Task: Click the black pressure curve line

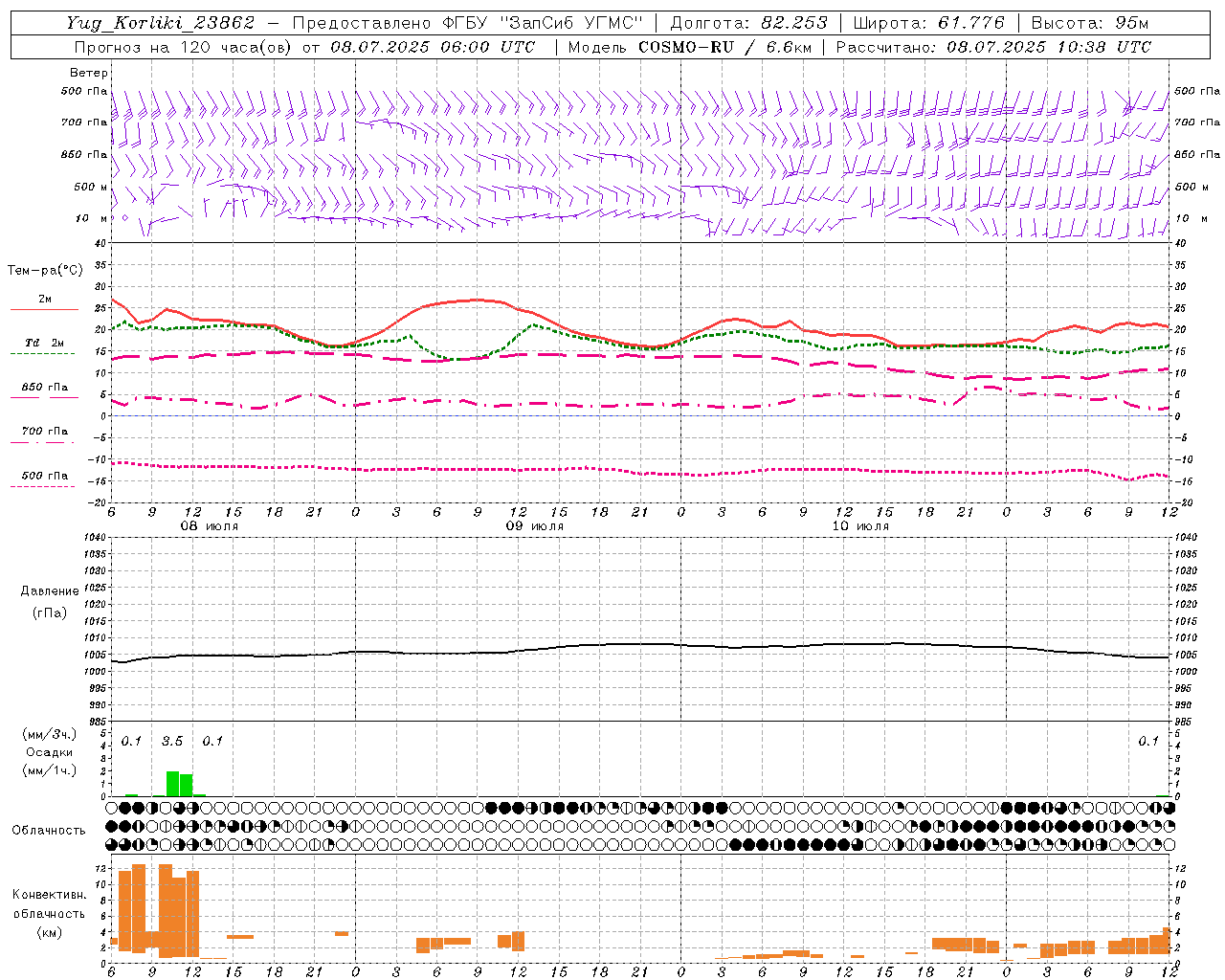Action: pyautogui.click(x=639, y=644)
